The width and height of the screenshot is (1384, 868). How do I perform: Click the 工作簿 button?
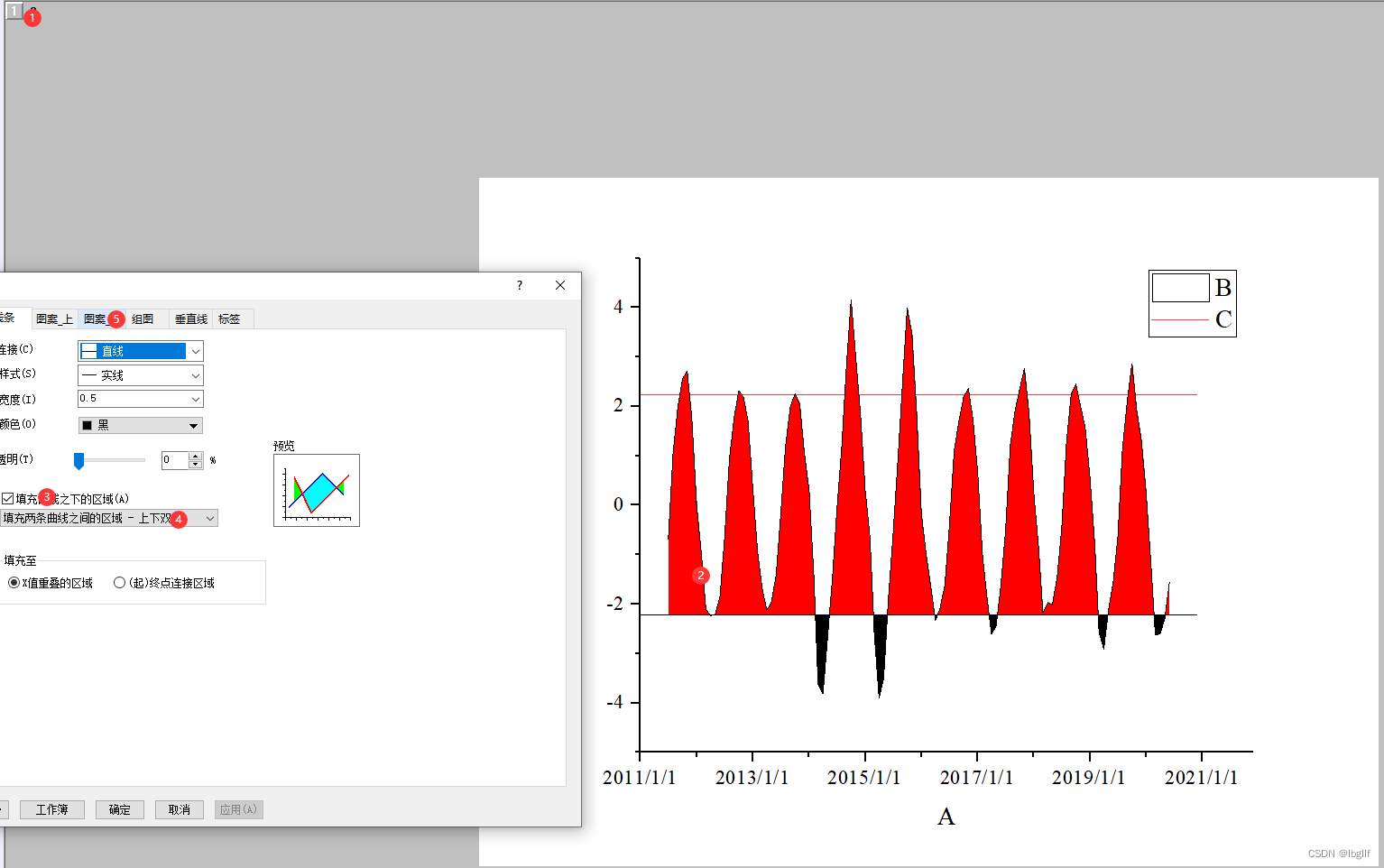pyautogui.click(x=51, y=809)
